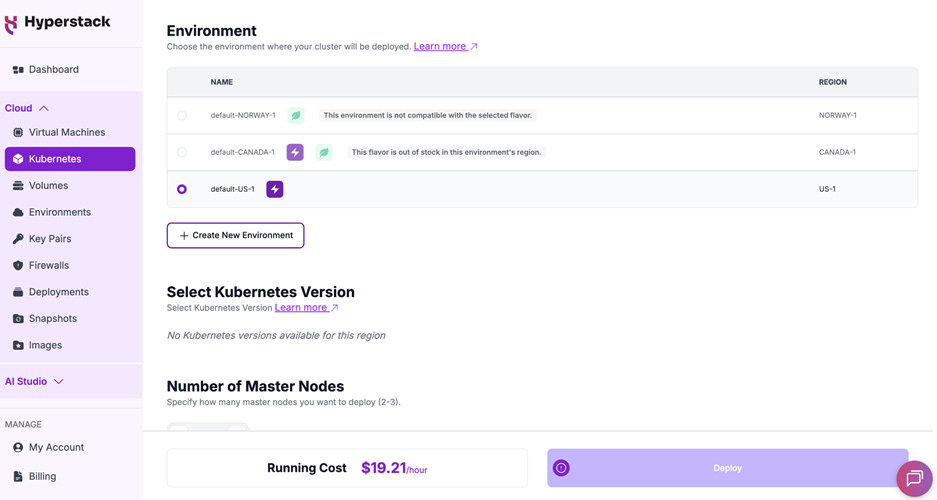The height and width of the screenshot is (500, 937).
Task: Expand the AI Studio section
Action: (34, 381)
